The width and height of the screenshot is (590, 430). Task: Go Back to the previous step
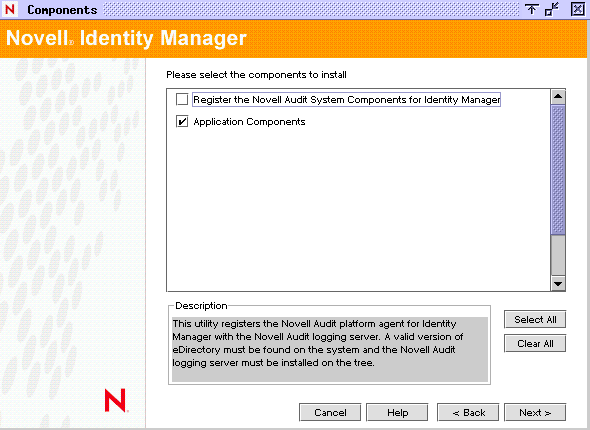(x=468, y=413)
